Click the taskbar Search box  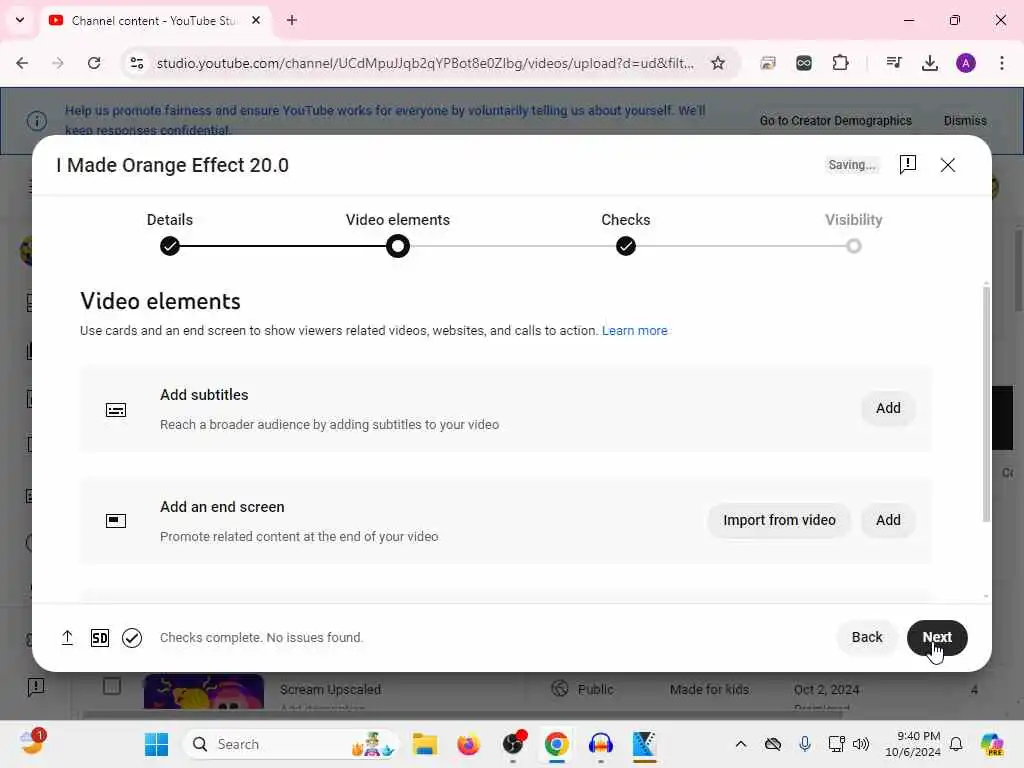coord(292,744)
